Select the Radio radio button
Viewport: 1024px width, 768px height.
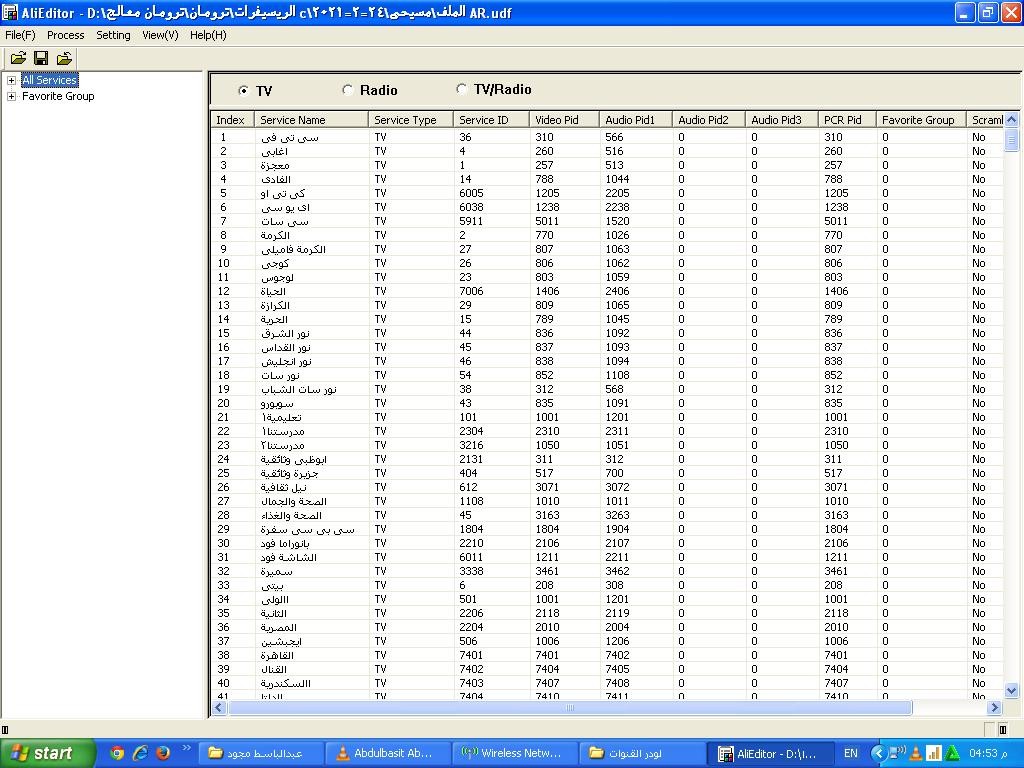pyautogui.click(x=348, y=90)
